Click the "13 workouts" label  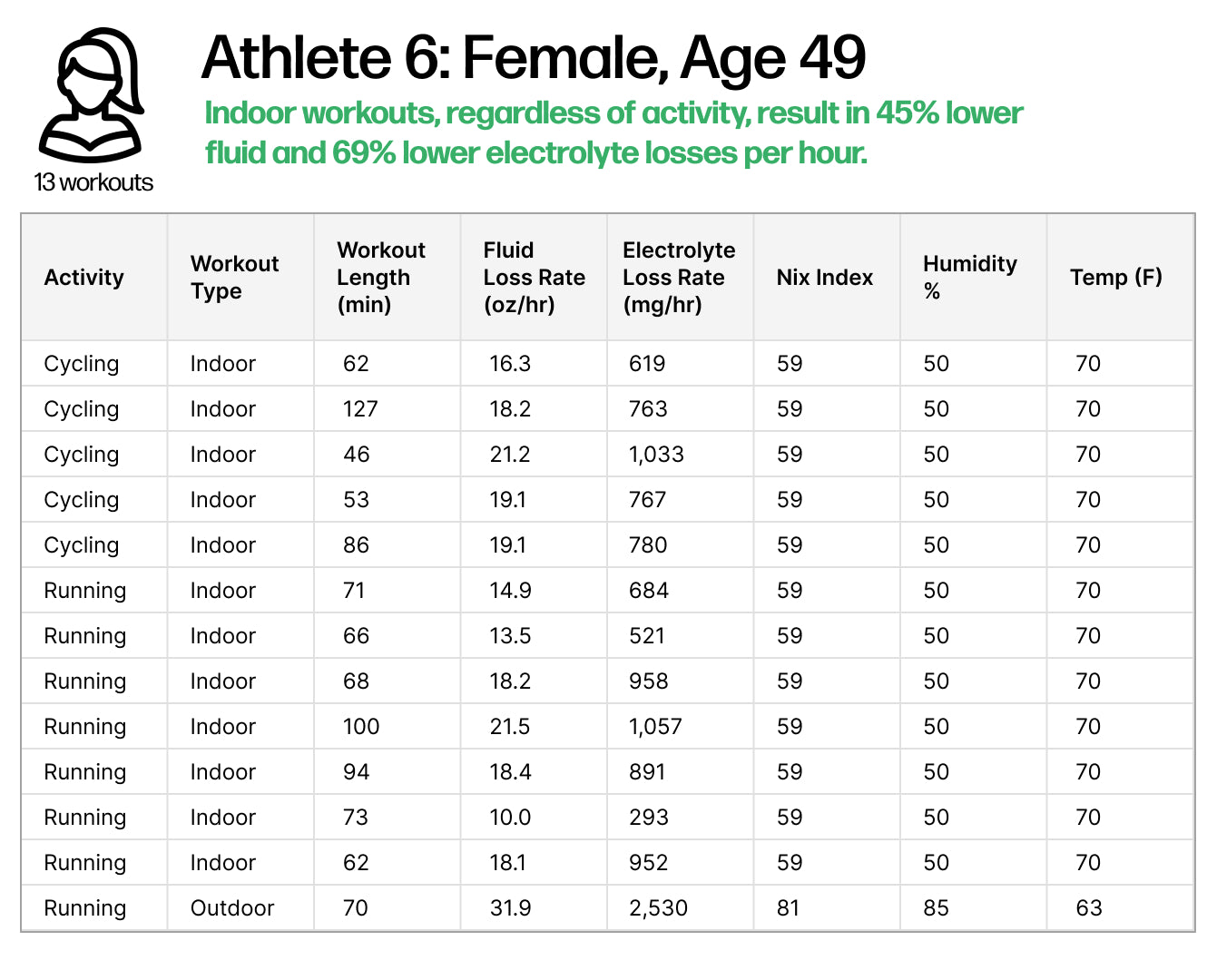93,182
